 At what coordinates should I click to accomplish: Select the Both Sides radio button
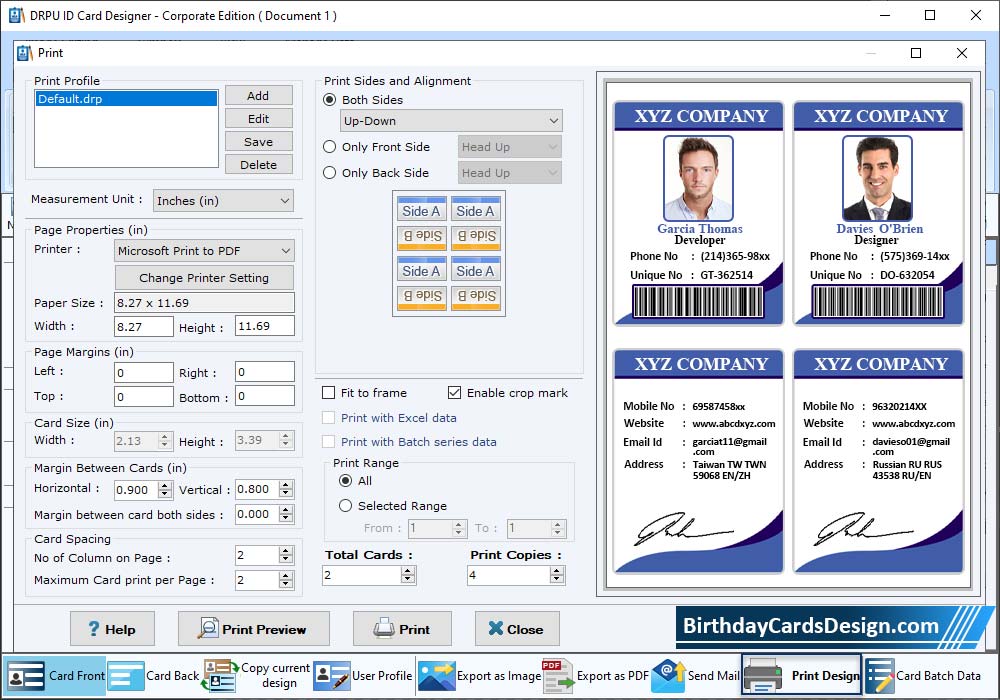(330, 99)
